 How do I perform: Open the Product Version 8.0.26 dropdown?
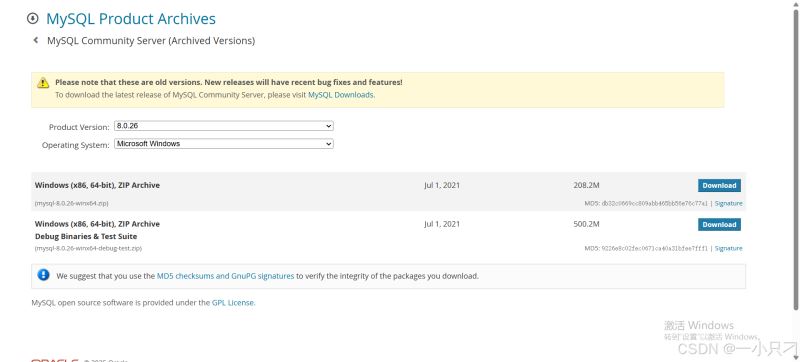(223, 126)
